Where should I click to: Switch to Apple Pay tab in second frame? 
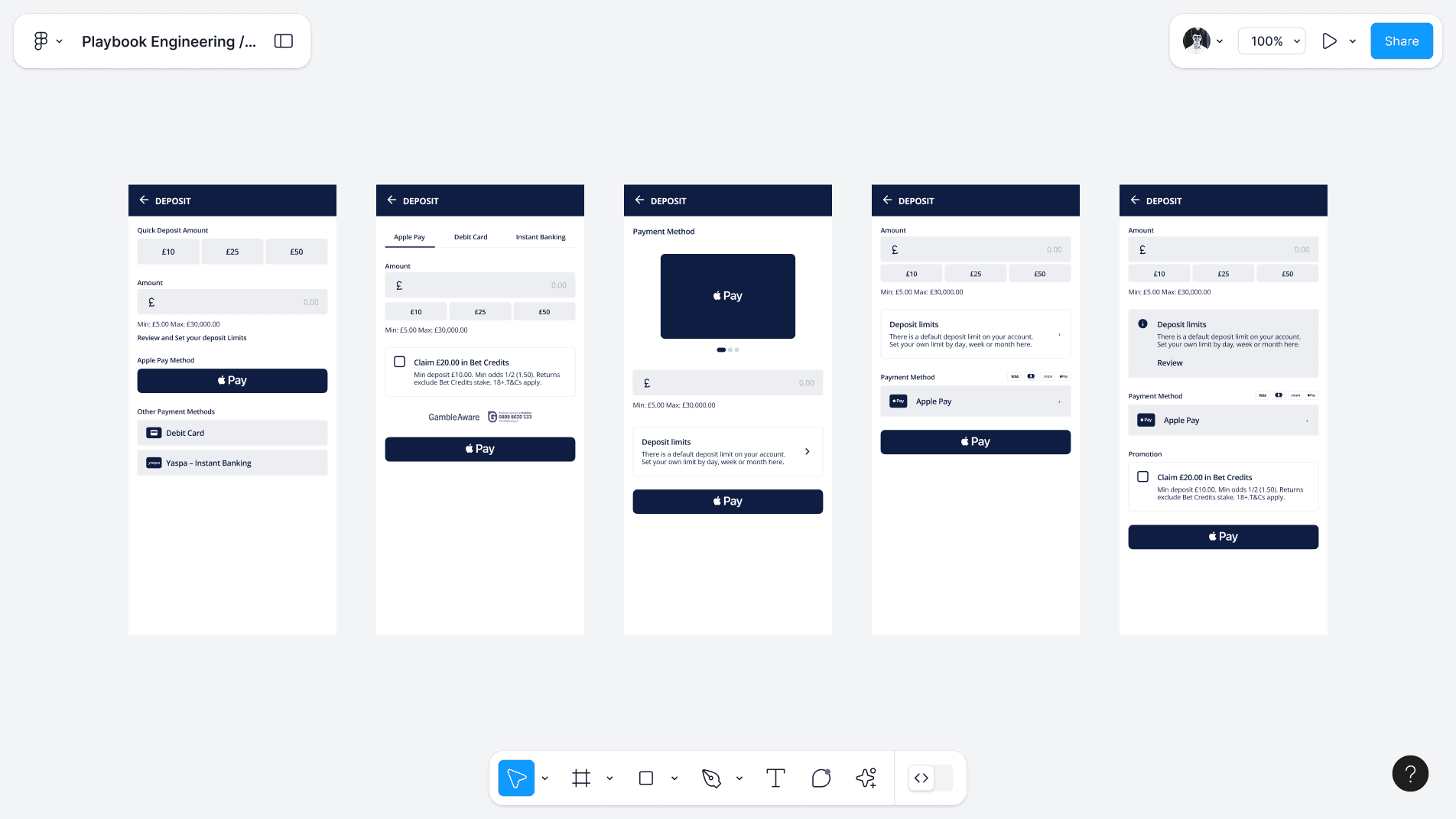click(409, 237)
